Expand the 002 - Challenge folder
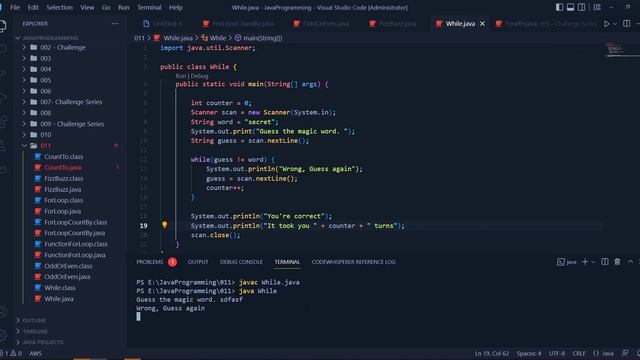 tap(63, 47)
